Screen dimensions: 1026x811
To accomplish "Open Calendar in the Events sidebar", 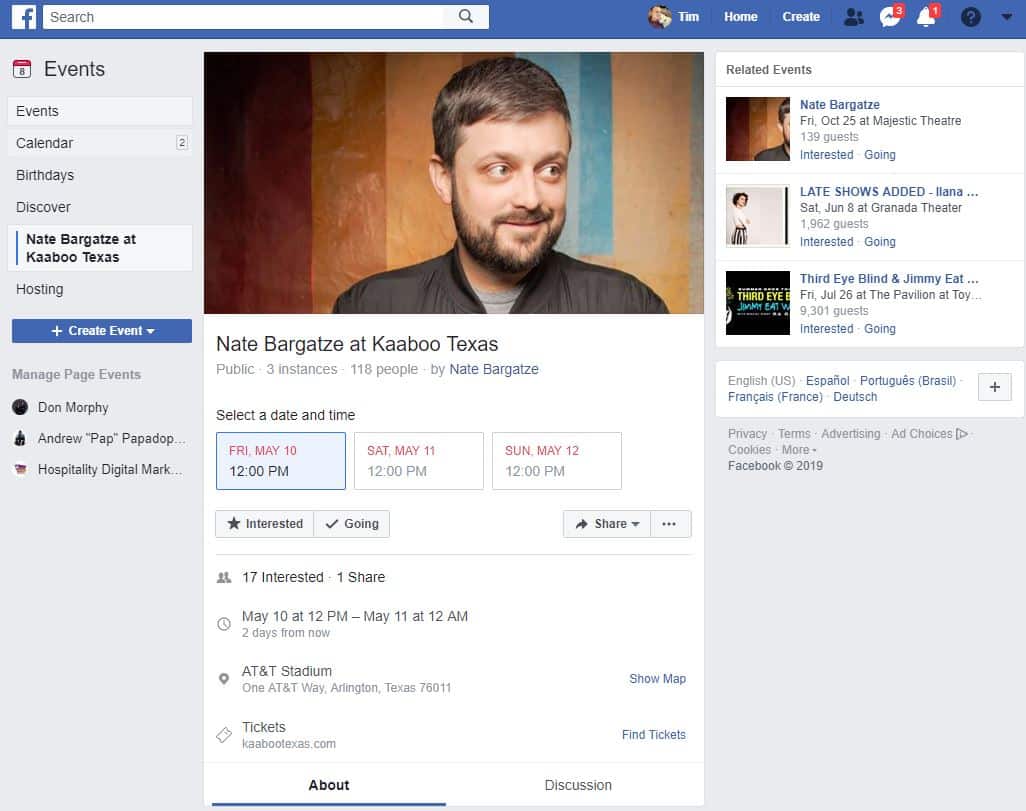I will pyautogui.click(x=100, y=143).
